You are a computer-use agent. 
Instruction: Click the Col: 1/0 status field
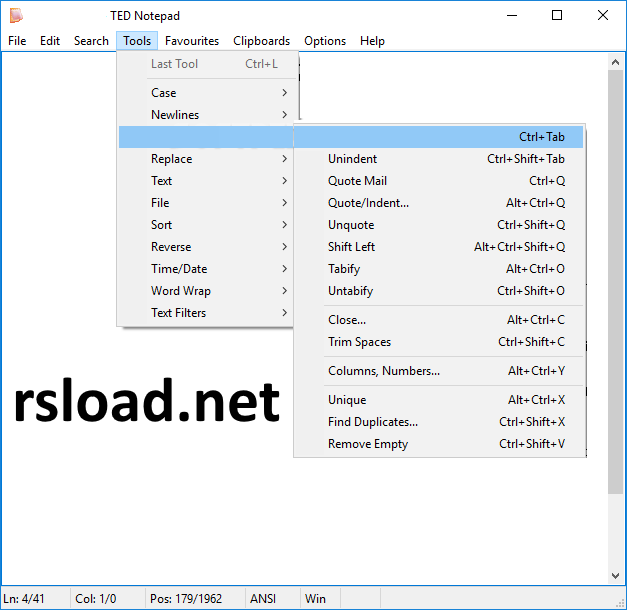tap(107, 599)
